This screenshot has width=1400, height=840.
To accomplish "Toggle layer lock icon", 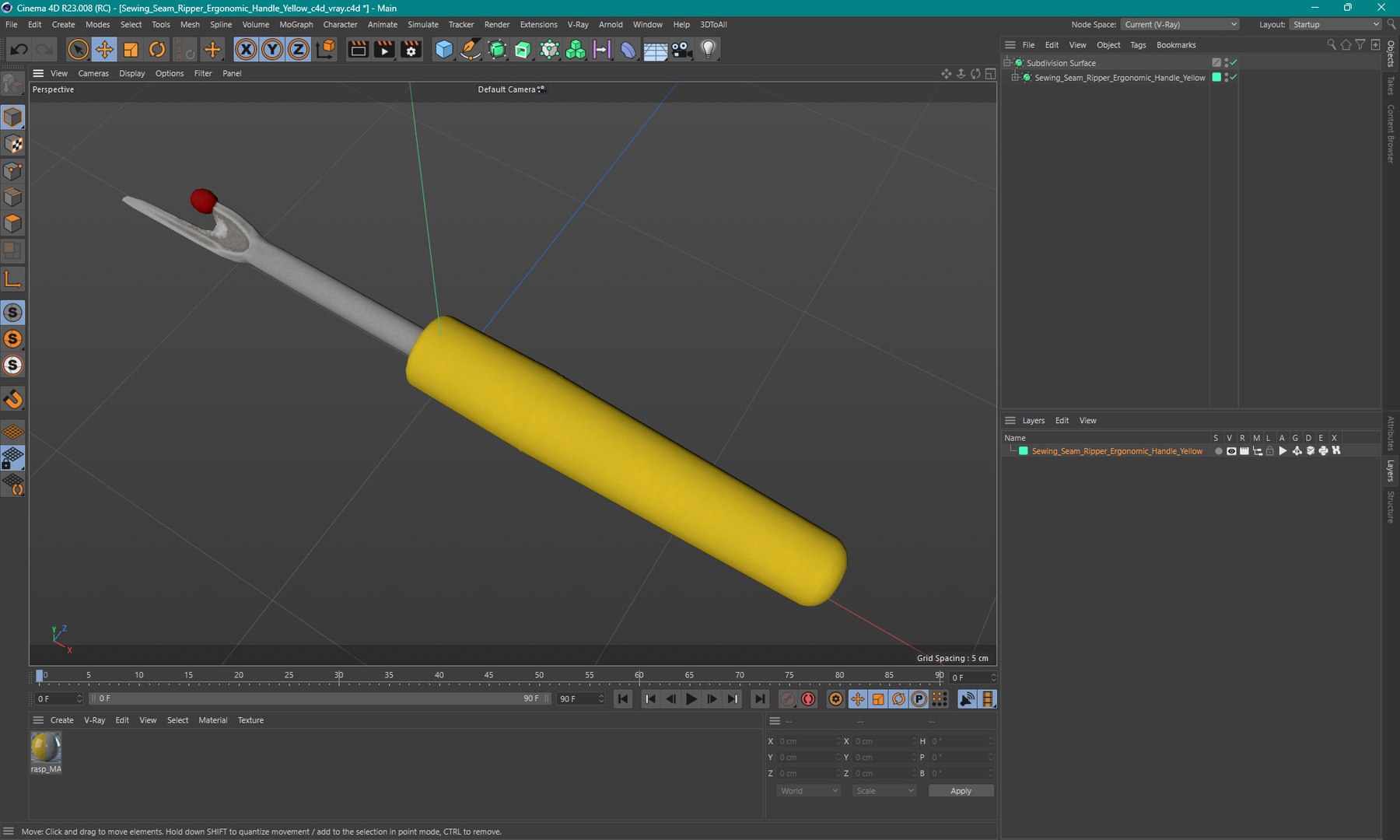I will click(x=1270, y=451).
